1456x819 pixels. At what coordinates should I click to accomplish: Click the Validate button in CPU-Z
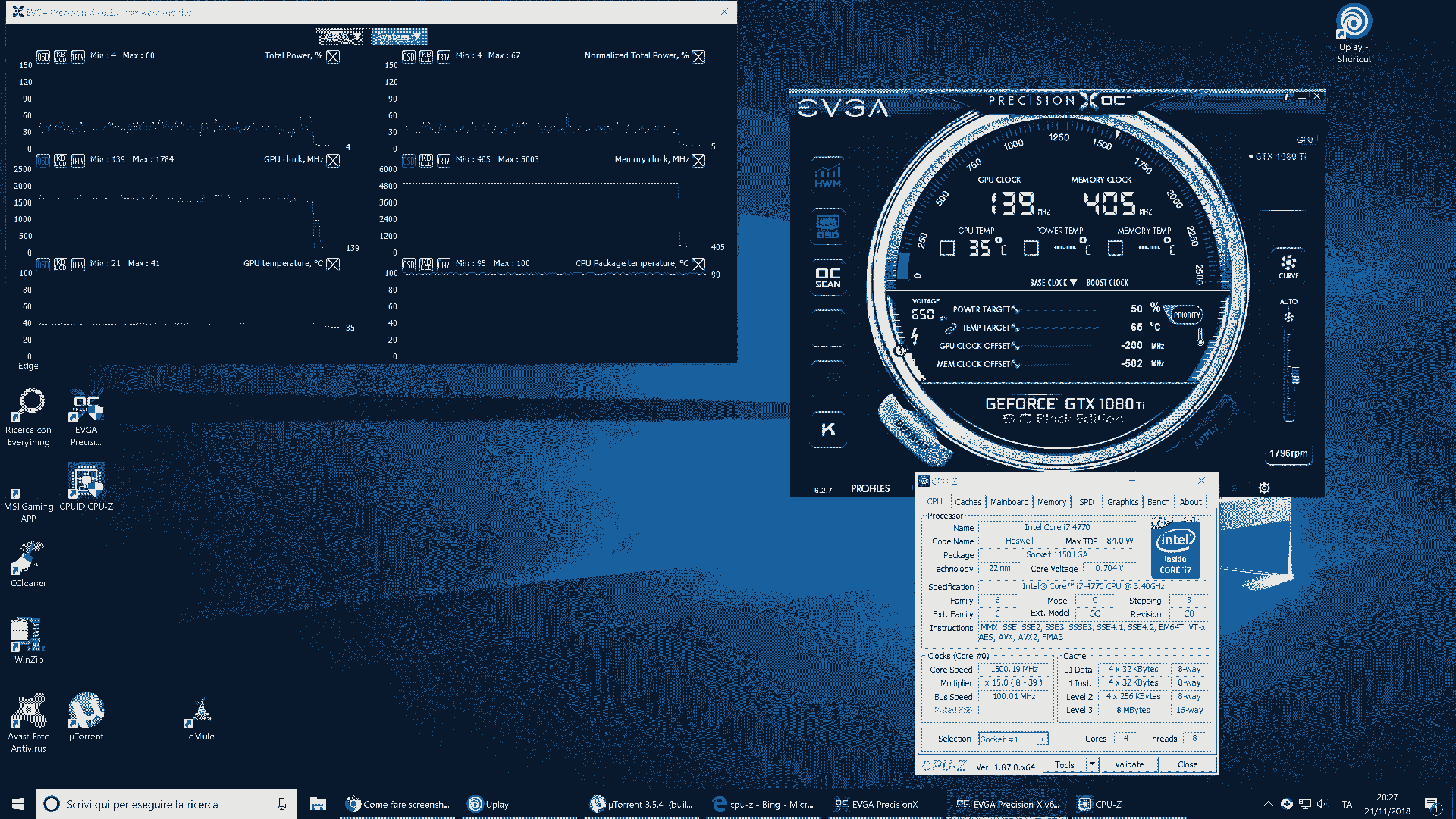click(x=1129, y=764)
